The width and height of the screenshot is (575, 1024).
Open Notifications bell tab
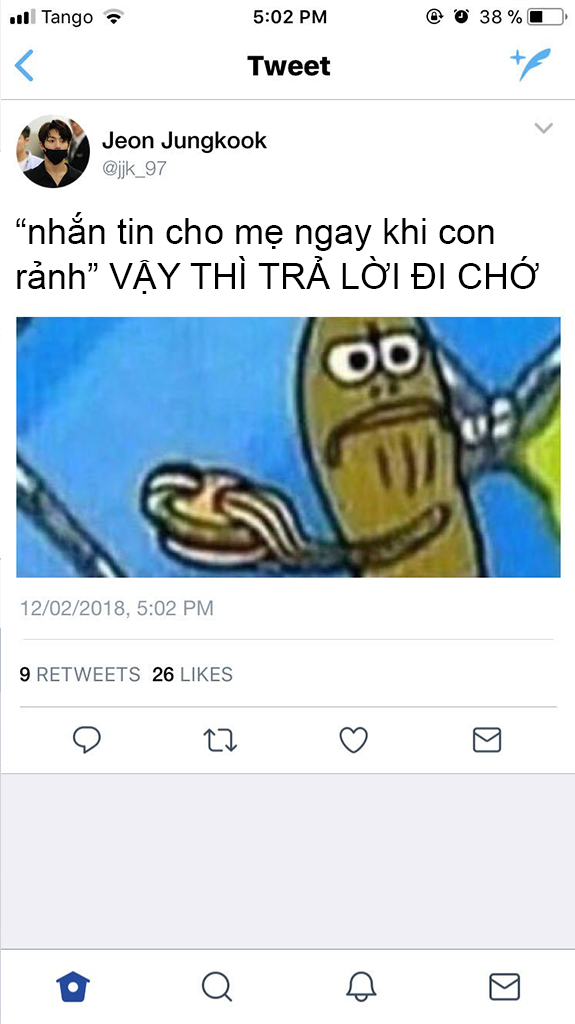361,986
